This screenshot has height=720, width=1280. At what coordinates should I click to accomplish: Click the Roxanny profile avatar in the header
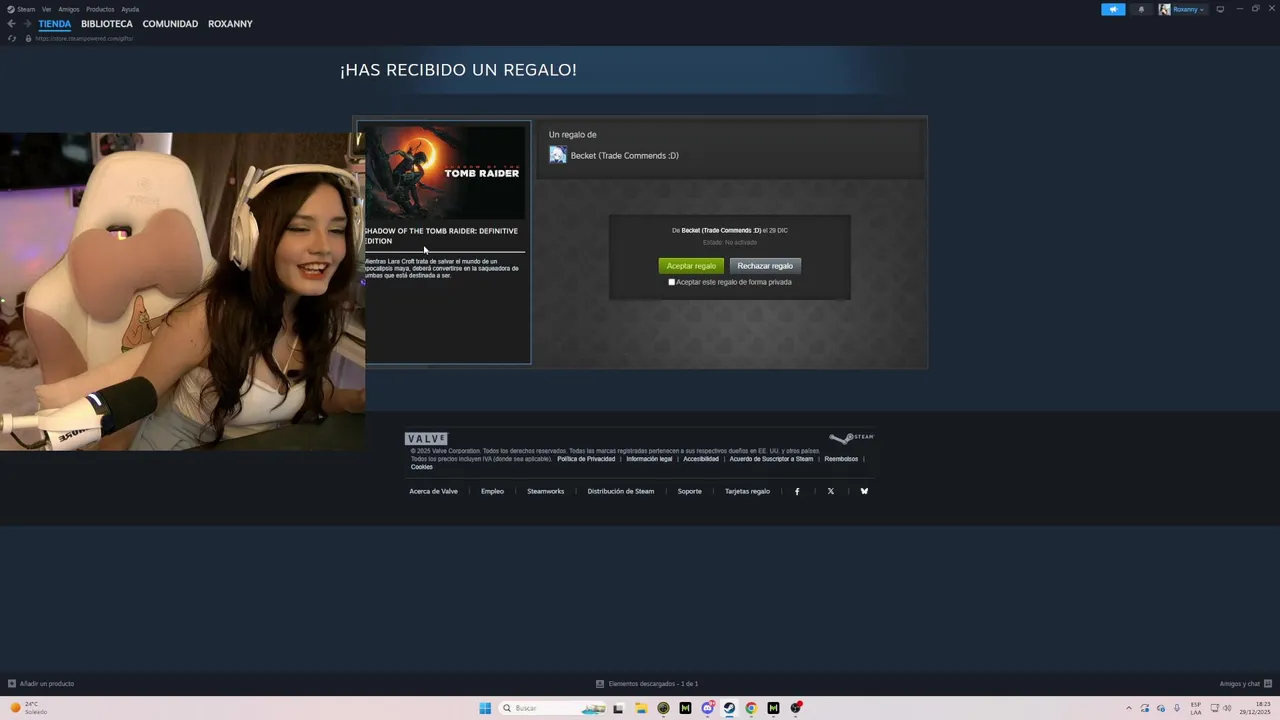[x=1164, y=9]
